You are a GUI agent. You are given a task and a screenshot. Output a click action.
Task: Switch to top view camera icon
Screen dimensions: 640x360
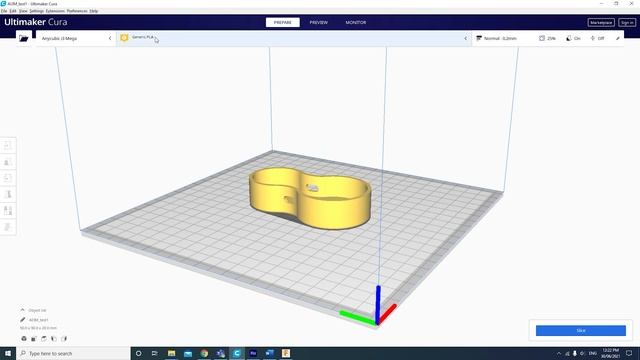pos(44,338)
